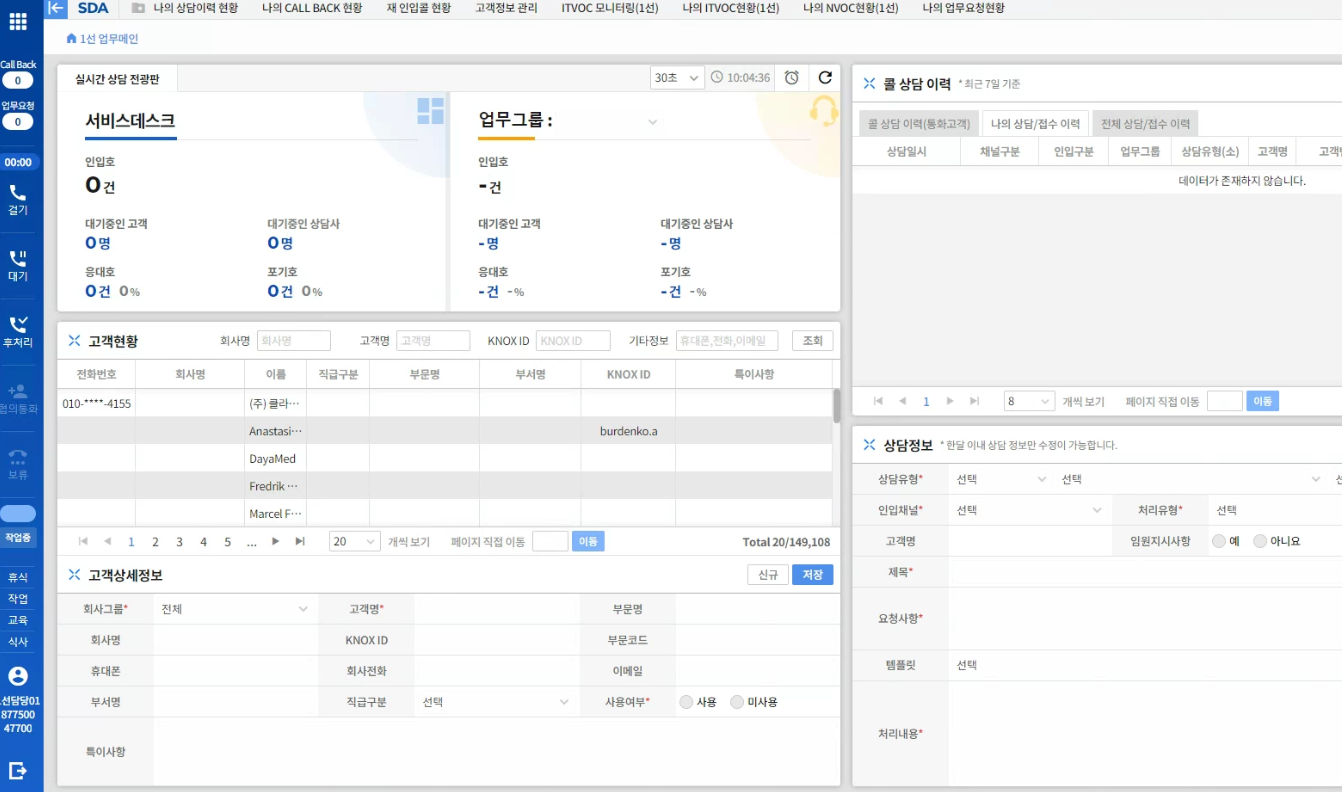
Task: Select the burdenko.a KNOX ID cell
Action: point(628,432)
